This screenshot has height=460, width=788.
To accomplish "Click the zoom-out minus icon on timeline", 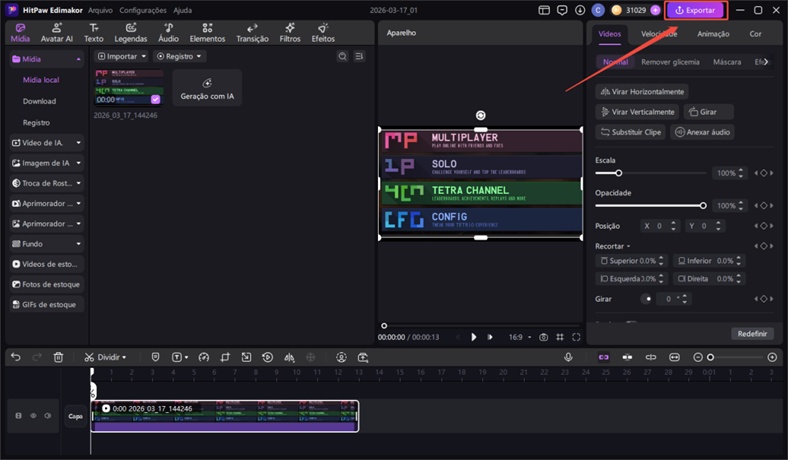I will click(x=698, y=357).
